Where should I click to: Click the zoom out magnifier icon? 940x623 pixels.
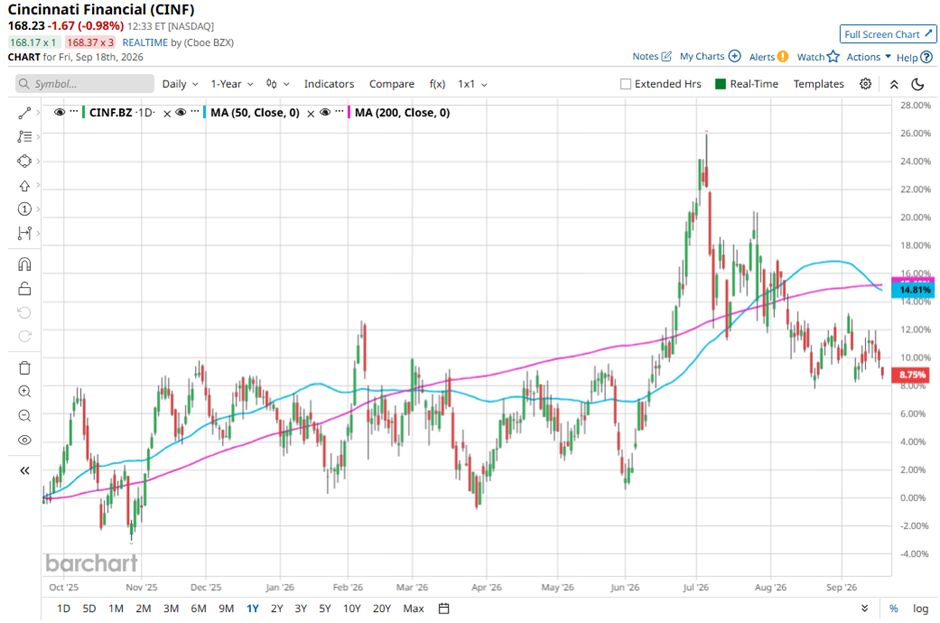click(x=25, y=416)
